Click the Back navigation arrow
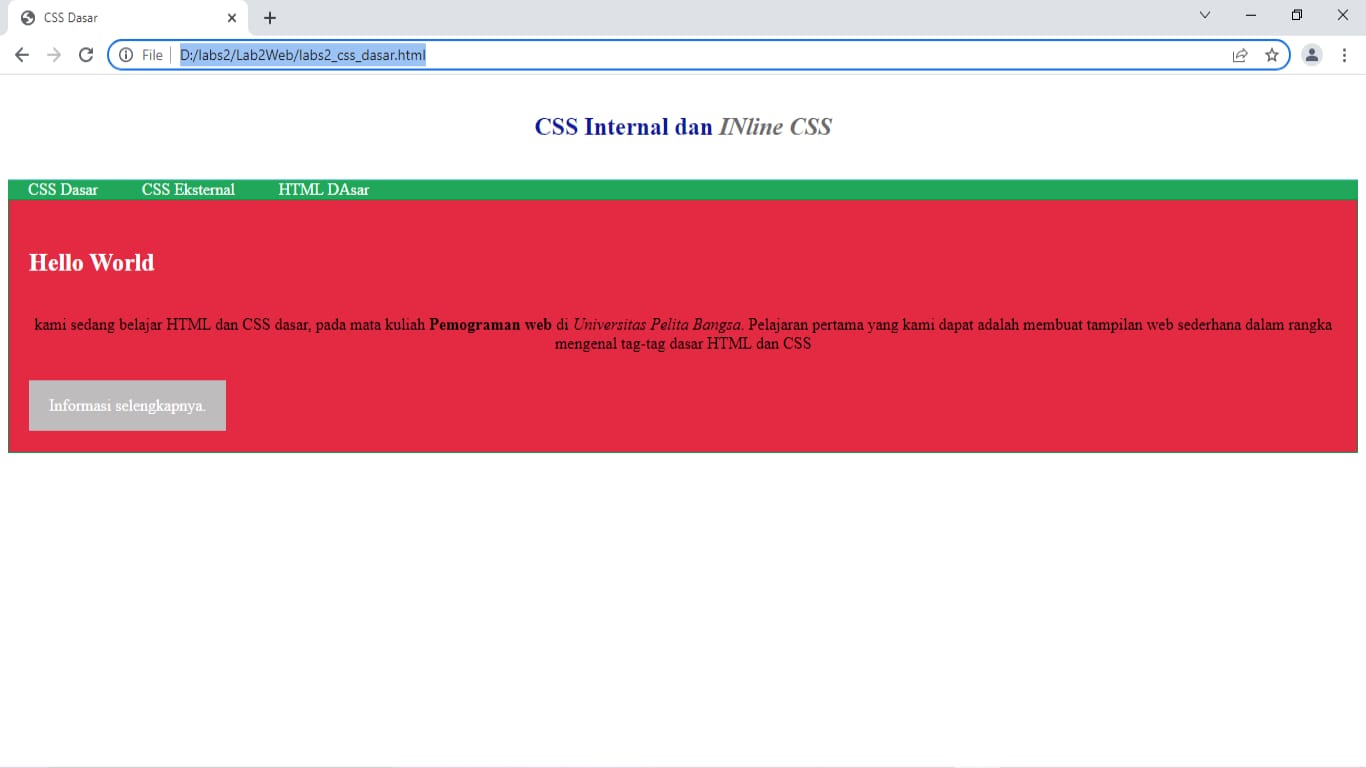This screenshot has height=768, width=1366. click(21, 55)
